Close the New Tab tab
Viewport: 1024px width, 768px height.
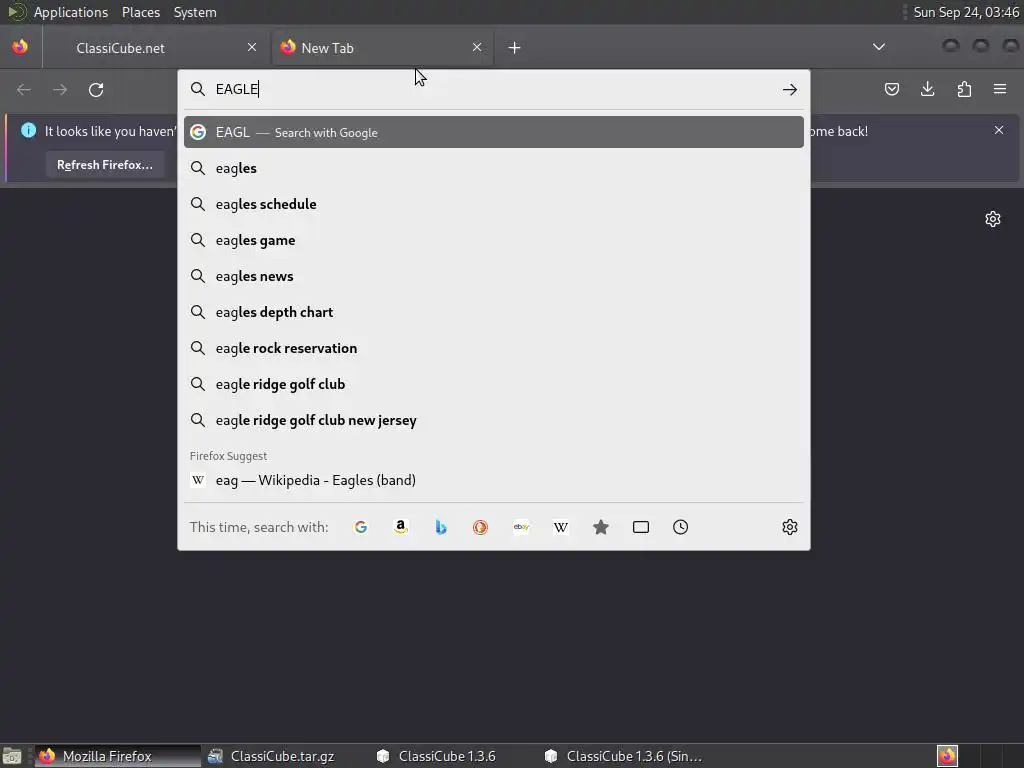coord(477,47)
